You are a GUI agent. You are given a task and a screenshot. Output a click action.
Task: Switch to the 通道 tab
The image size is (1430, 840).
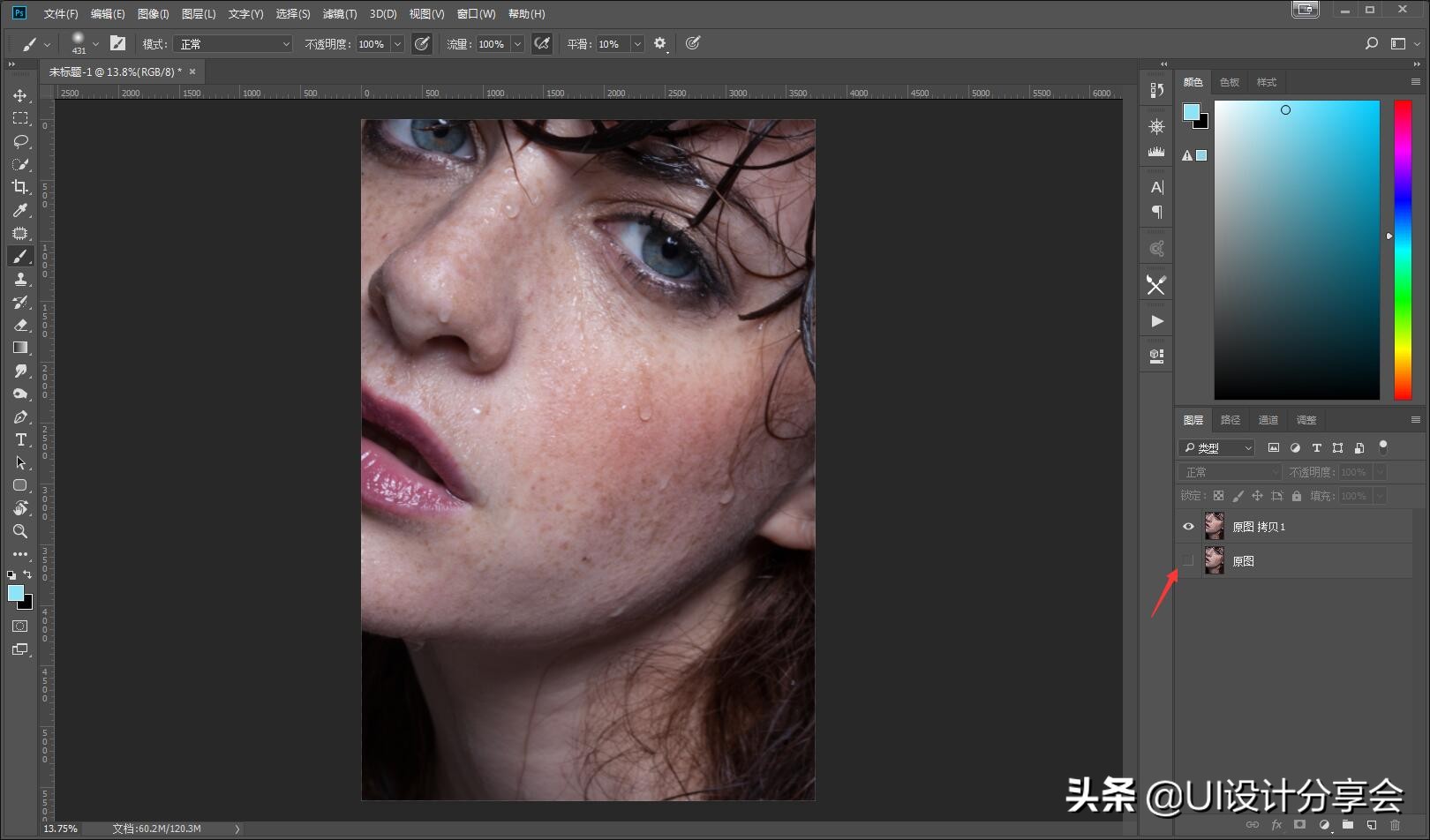coord(1268,420)
